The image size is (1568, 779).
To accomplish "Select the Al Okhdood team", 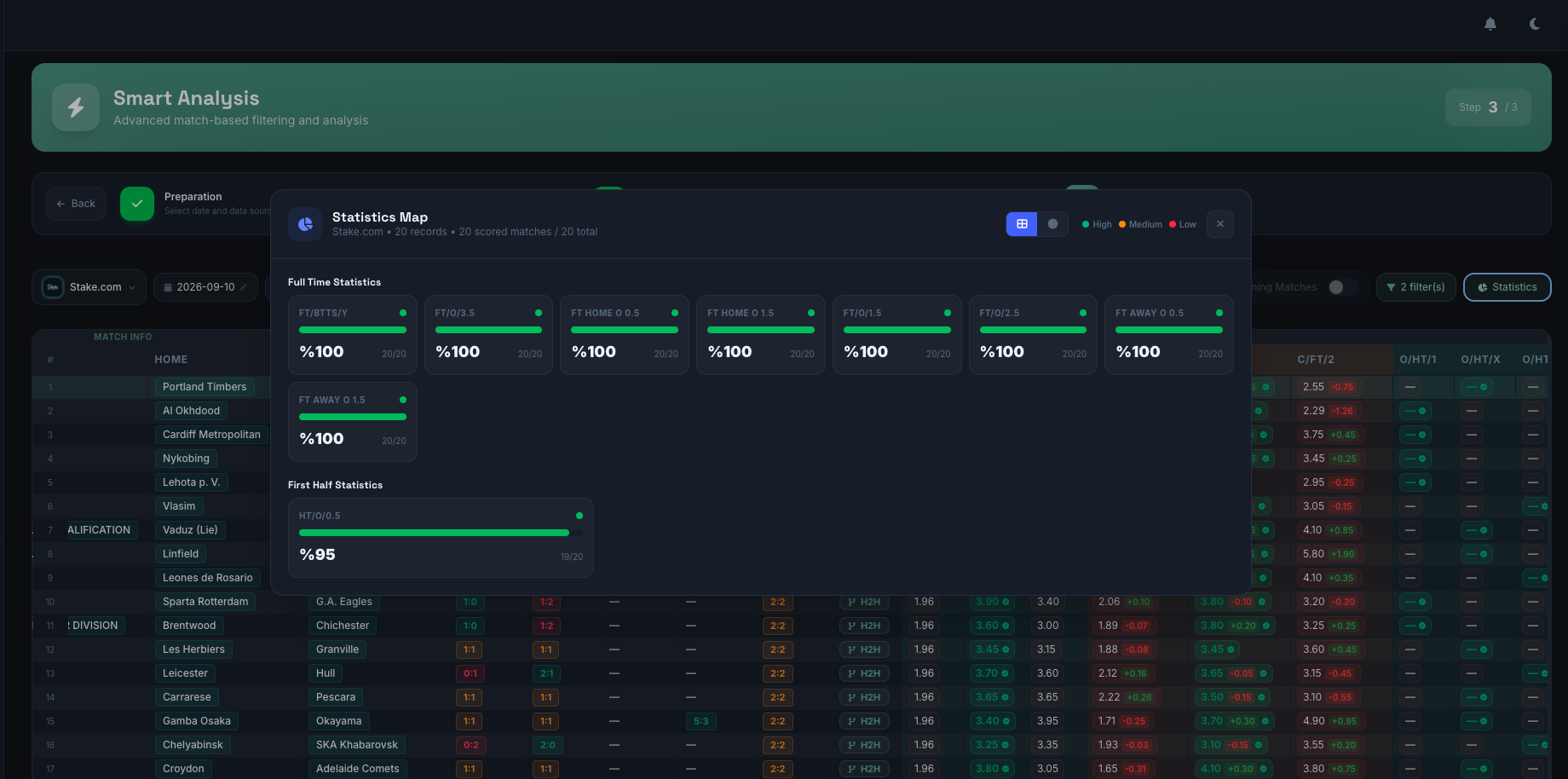I will (x=191, y=411).
